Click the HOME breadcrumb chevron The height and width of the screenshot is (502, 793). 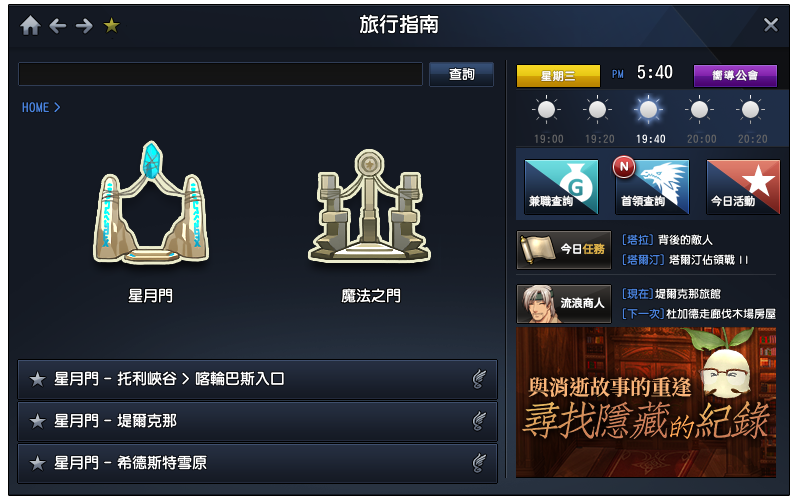pos(57,107)
